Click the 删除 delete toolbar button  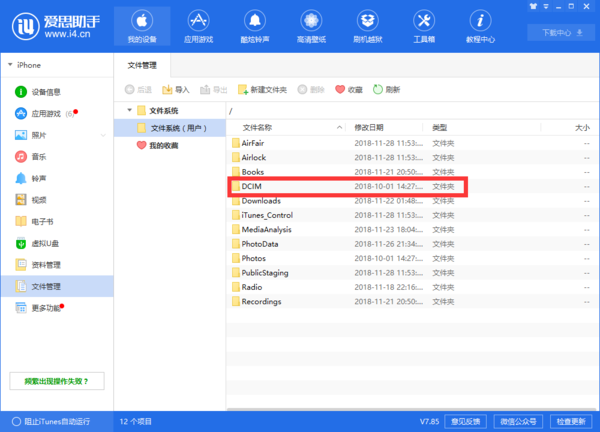(311, 90)
